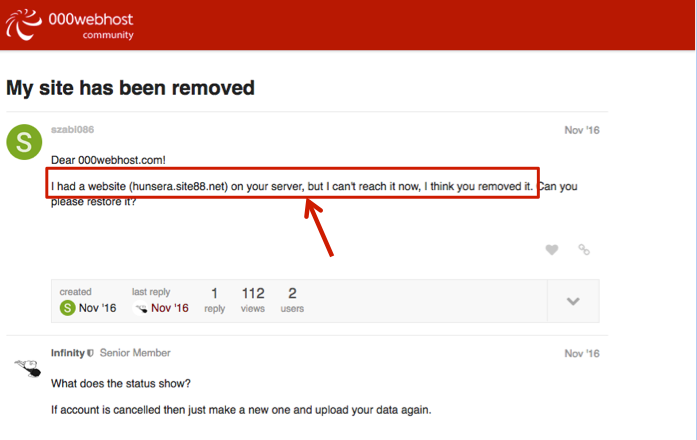Viewport: 697px width, 440px height.
Task: Copy post link via chain icon
Action: (584, 250)
